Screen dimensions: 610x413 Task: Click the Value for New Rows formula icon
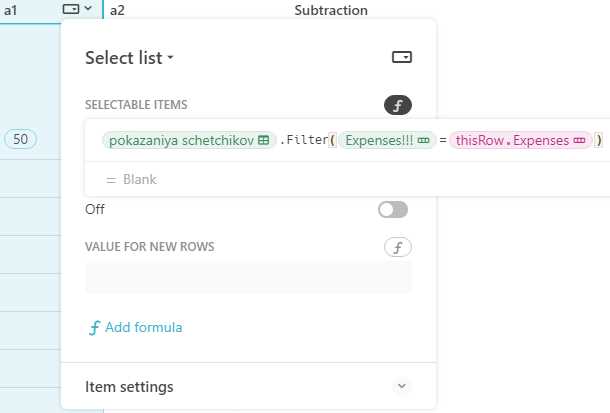(x=398, y=247)
